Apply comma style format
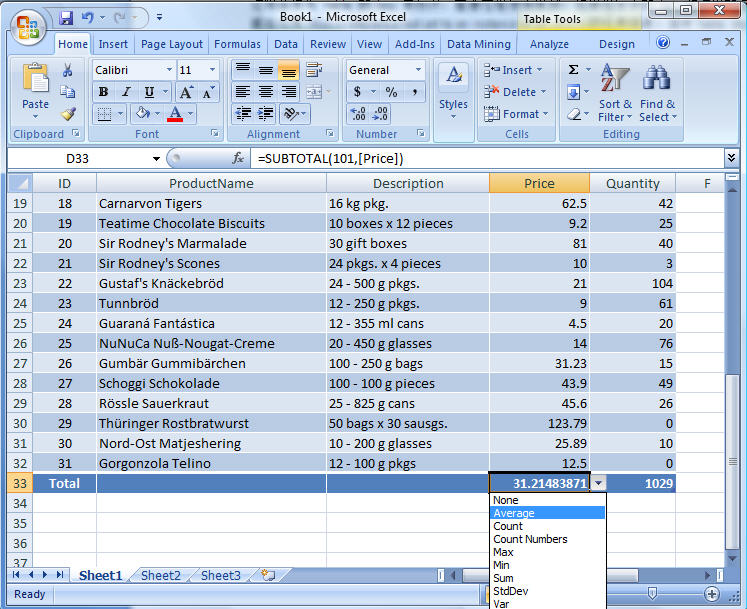This screenshot has height=609, width=747. pos(414,92)
